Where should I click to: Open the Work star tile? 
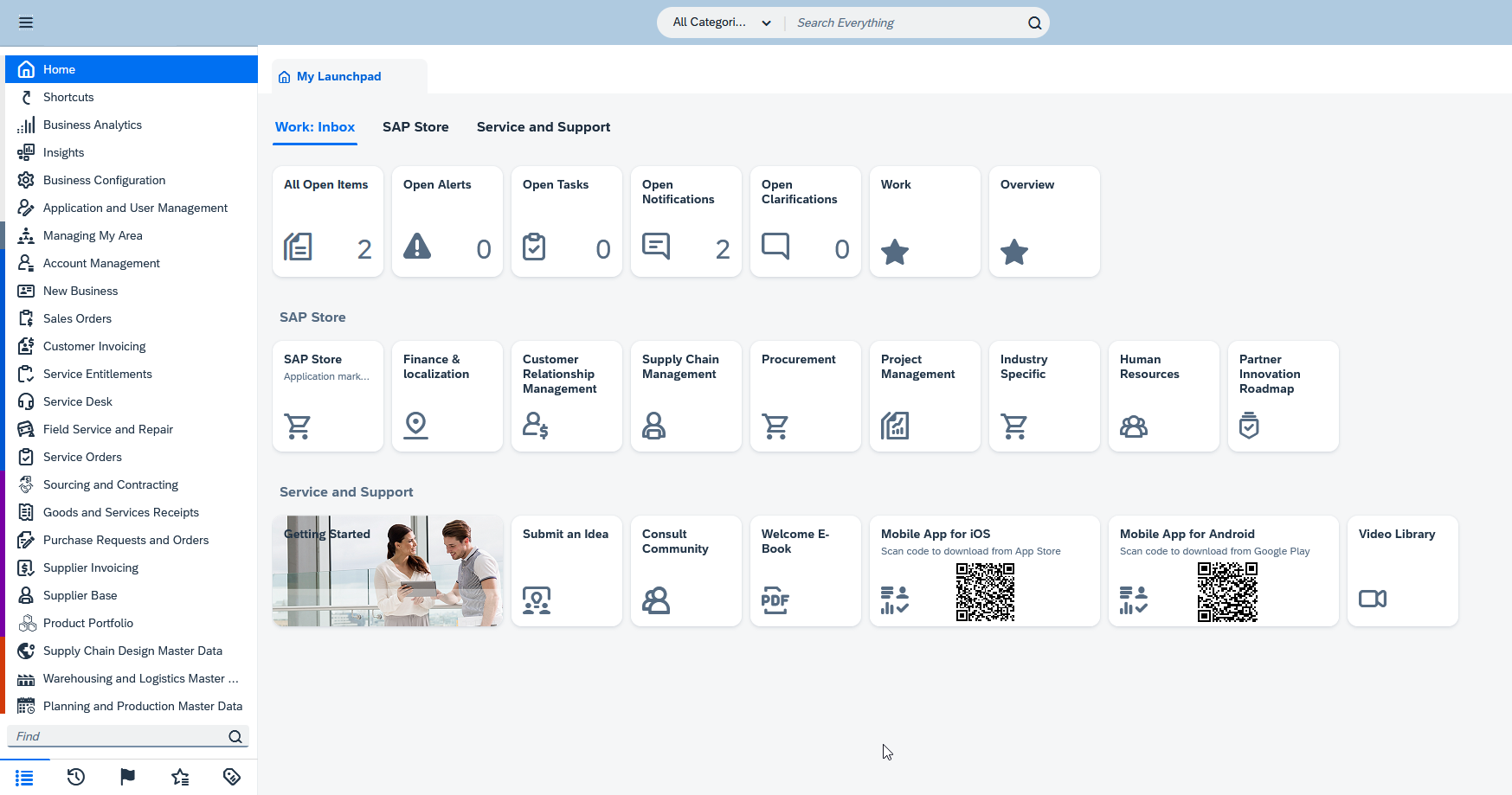click(x=925, y=221)
